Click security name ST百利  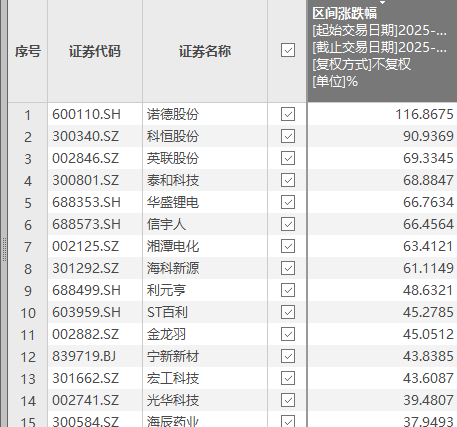click(x=167, y=313)
